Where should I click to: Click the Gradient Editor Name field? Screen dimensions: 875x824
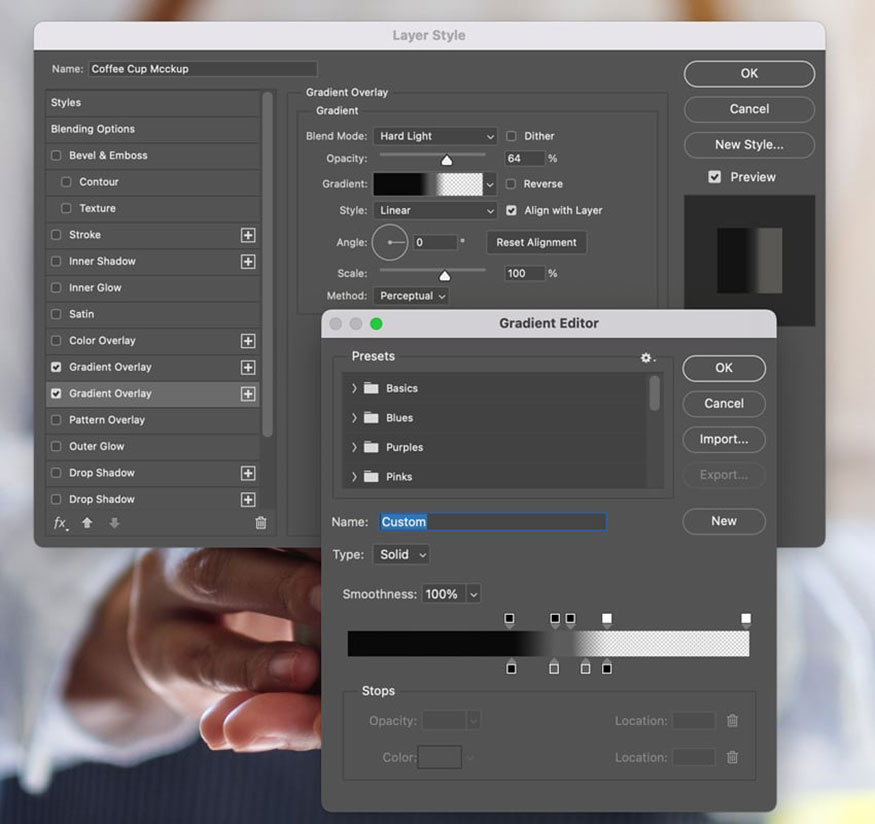click(493, 522)
